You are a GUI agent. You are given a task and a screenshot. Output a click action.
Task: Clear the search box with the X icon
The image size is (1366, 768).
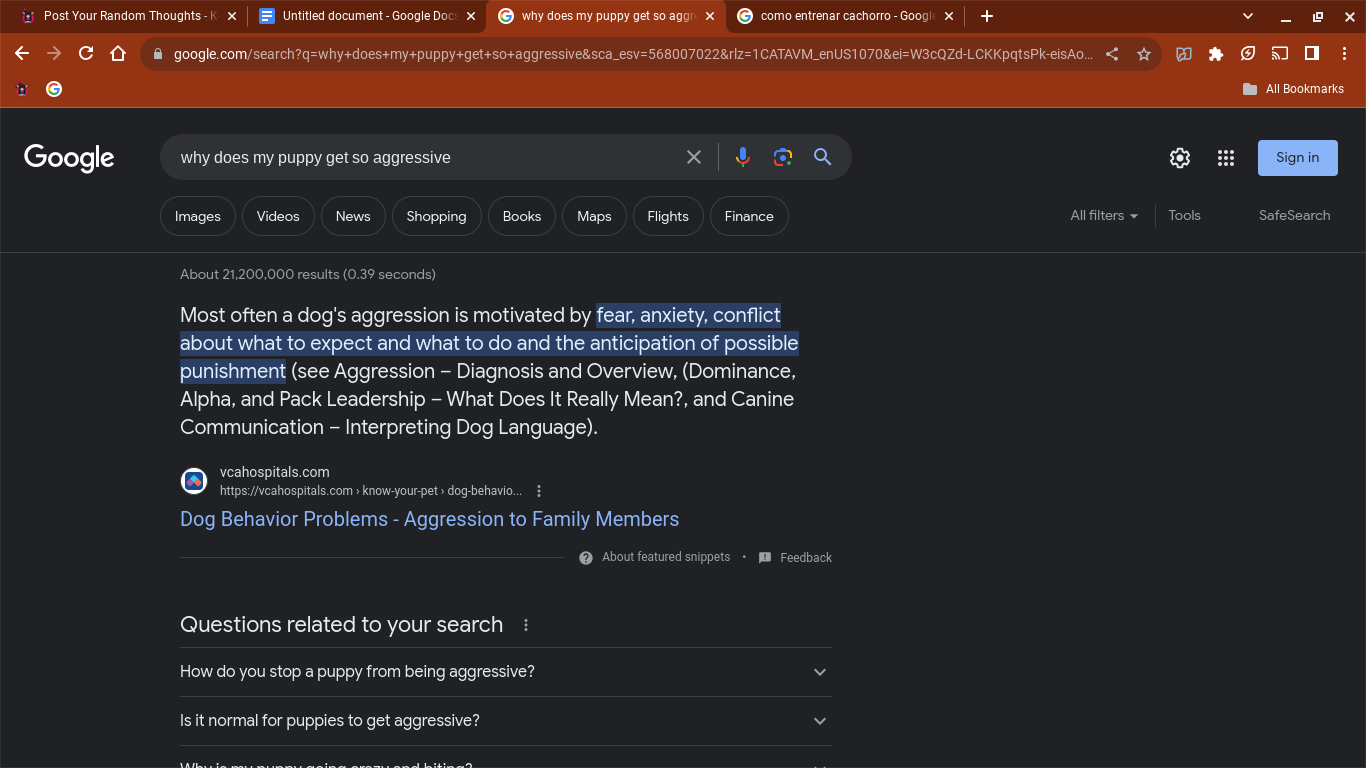(694, 157)
